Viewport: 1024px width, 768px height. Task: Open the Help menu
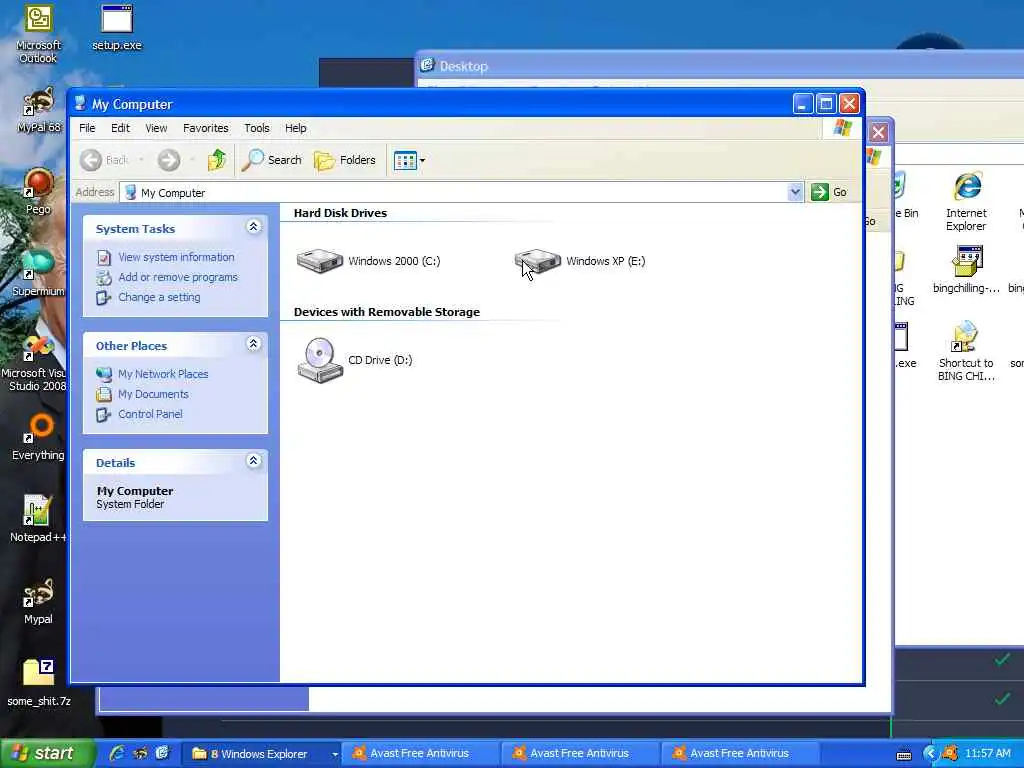point(295,128)
